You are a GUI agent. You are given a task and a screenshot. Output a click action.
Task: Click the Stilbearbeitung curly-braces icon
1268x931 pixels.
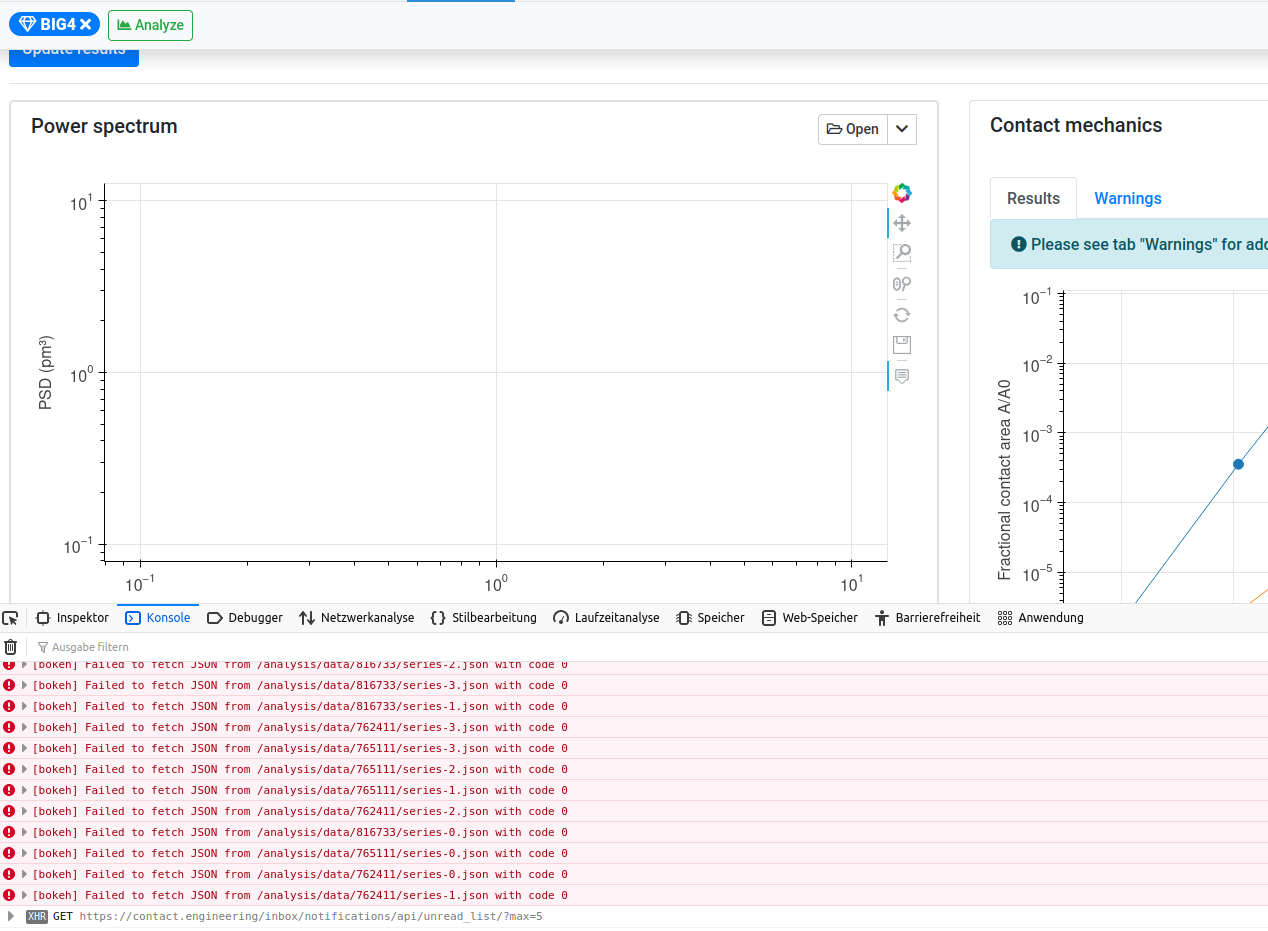438,617
